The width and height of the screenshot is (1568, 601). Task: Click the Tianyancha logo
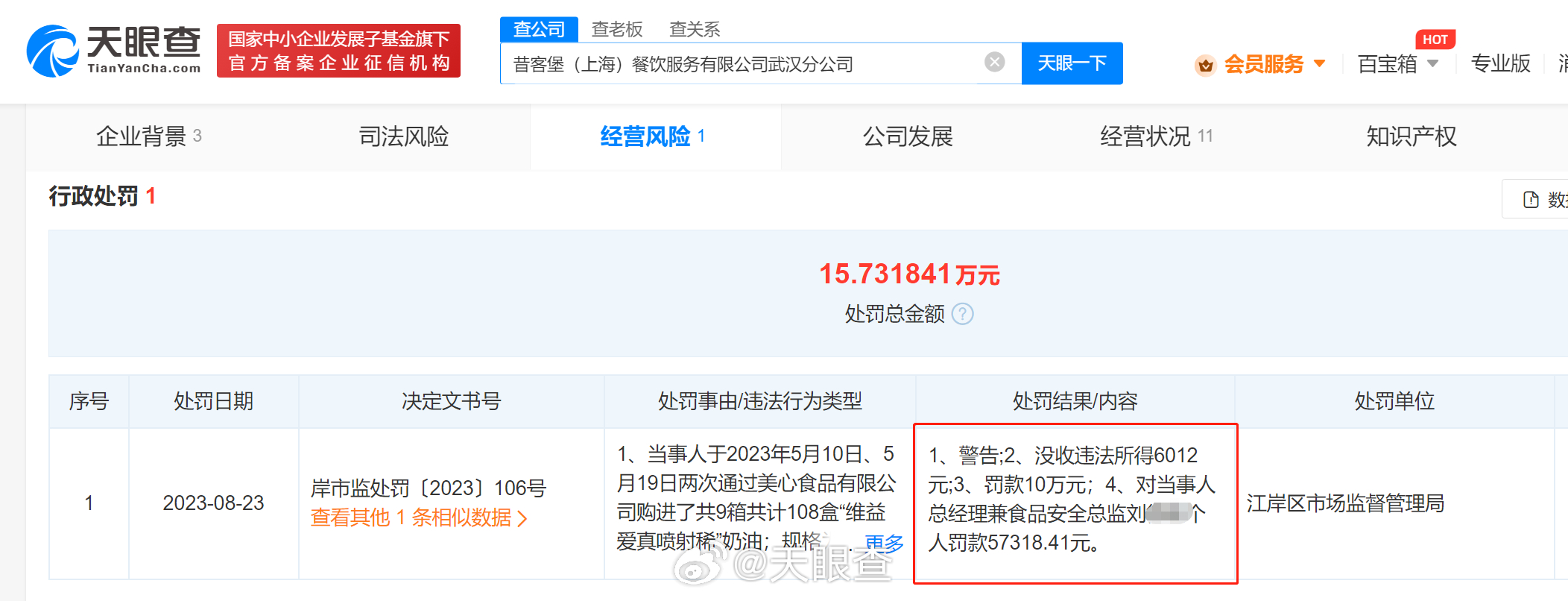(x=114, y=50)
